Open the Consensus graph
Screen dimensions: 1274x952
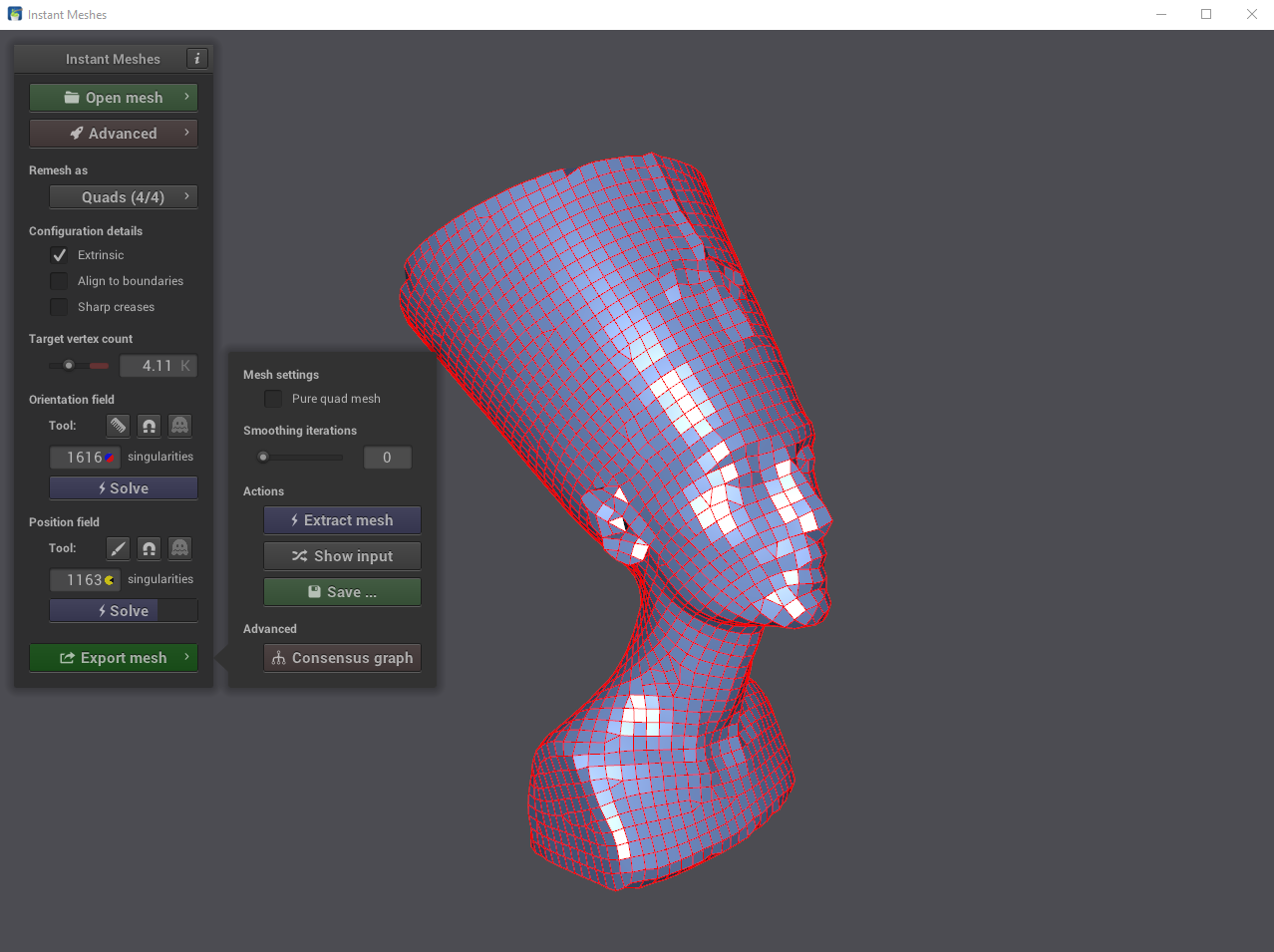coord(342,658)
